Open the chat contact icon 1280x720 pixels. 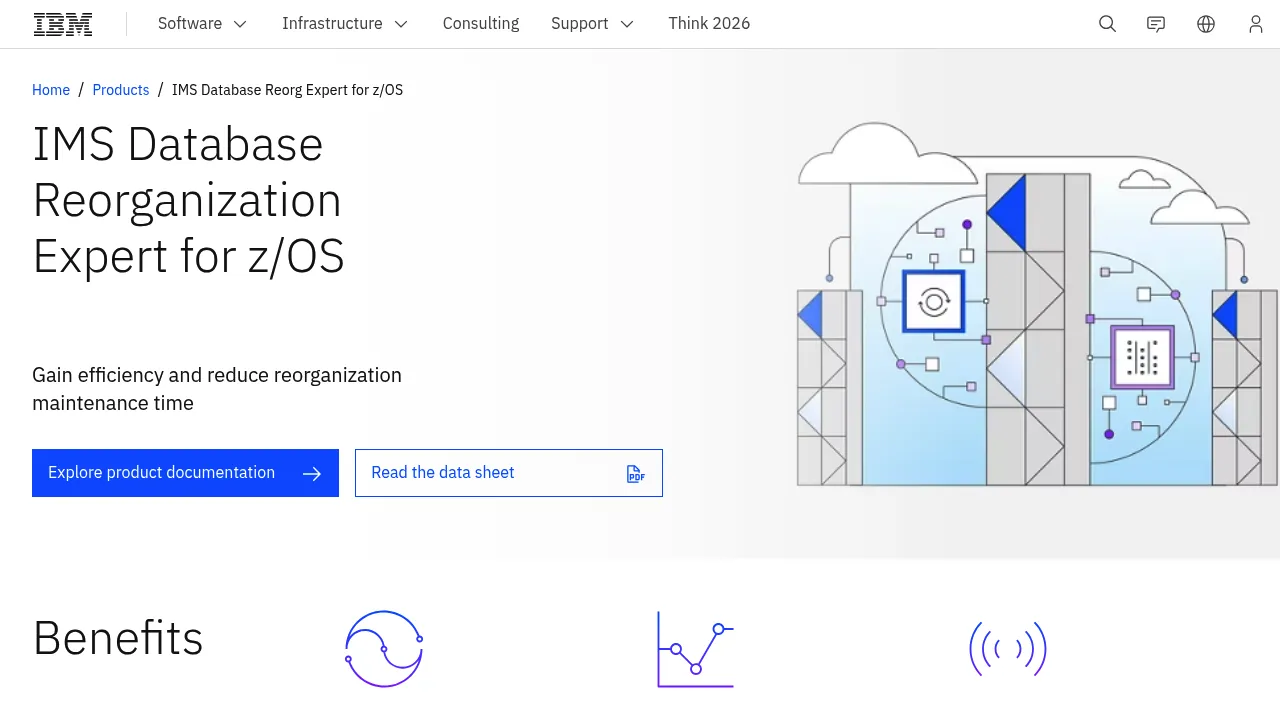coord(1156,24)
